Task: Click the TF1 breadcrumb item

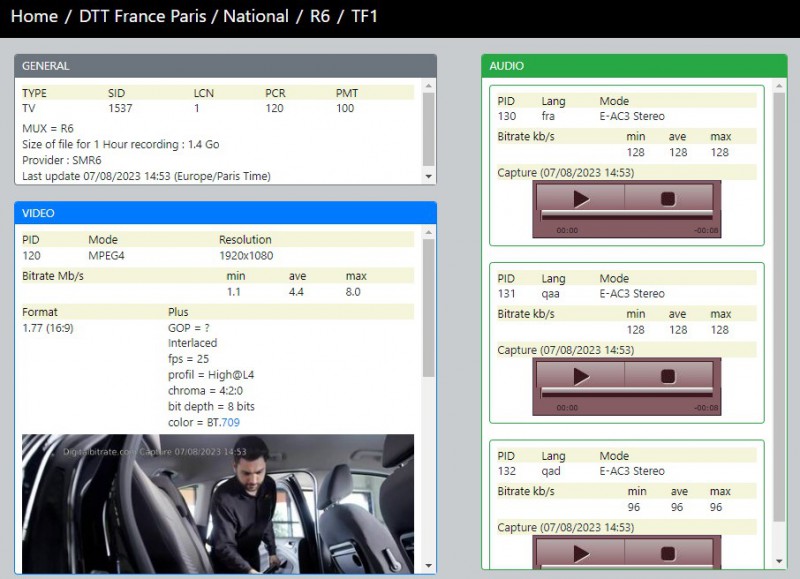Action: tap(364, 16)
